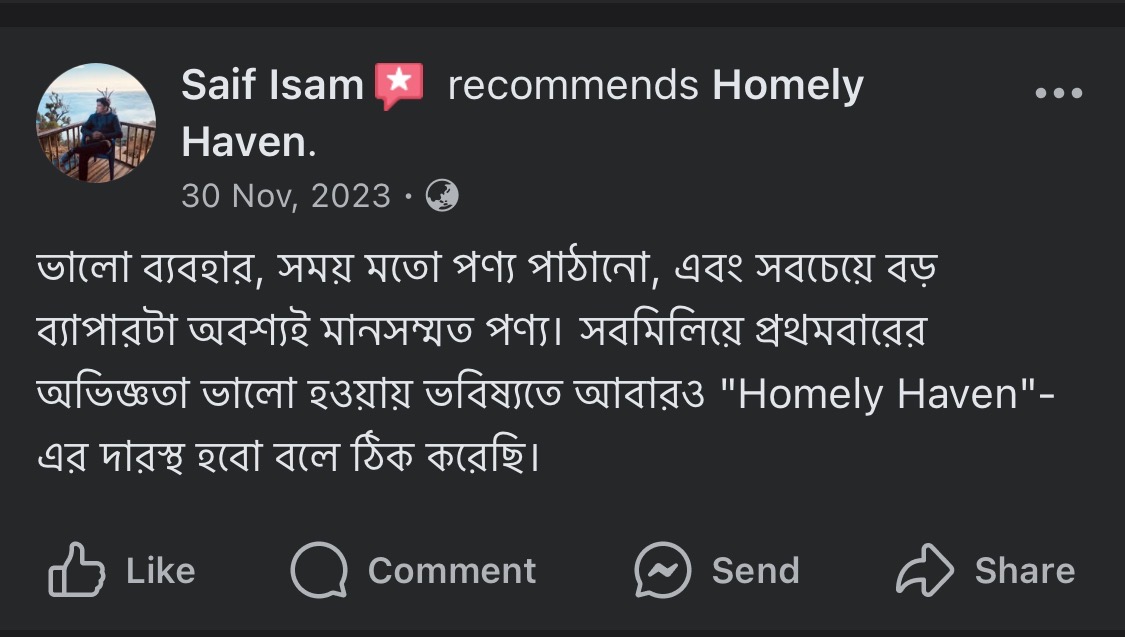
Task: Open the three-dot post options menu
Action: pyautogui.click(x=1059, y=93)
